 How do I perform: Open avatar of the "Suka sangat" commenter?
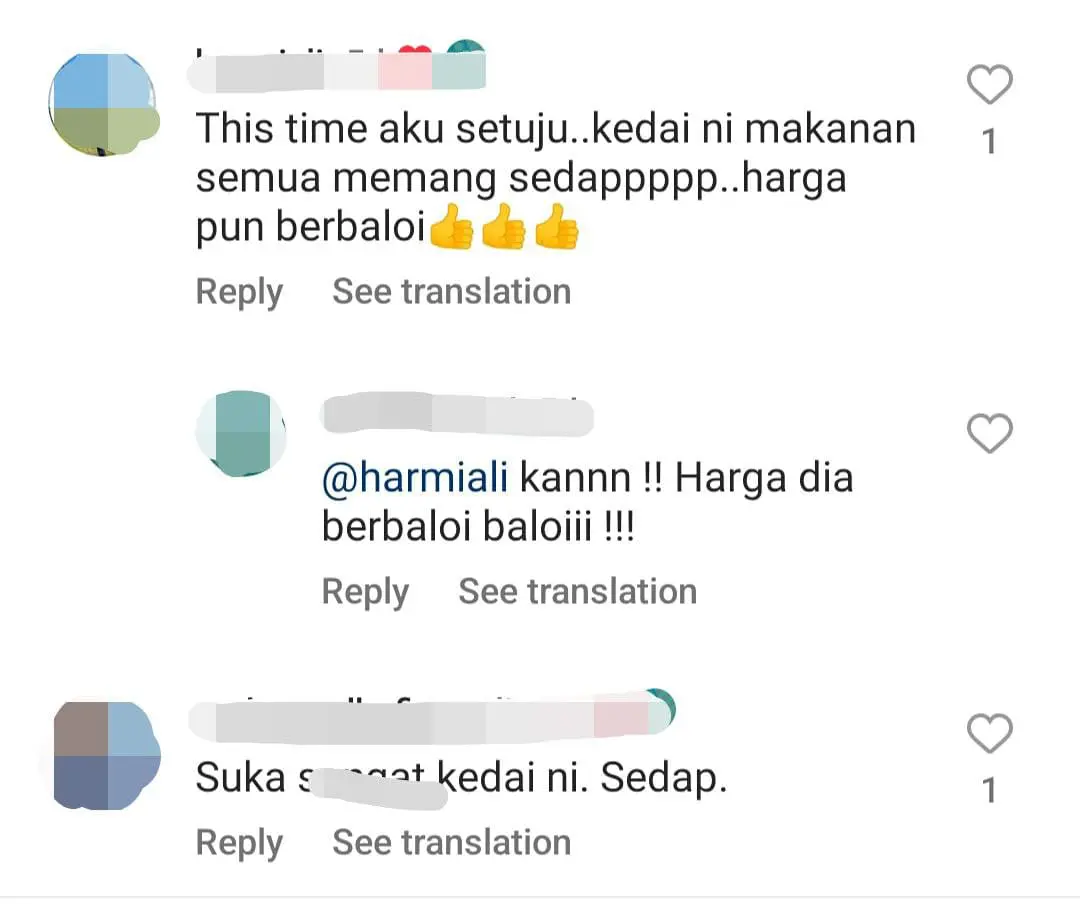104,754
